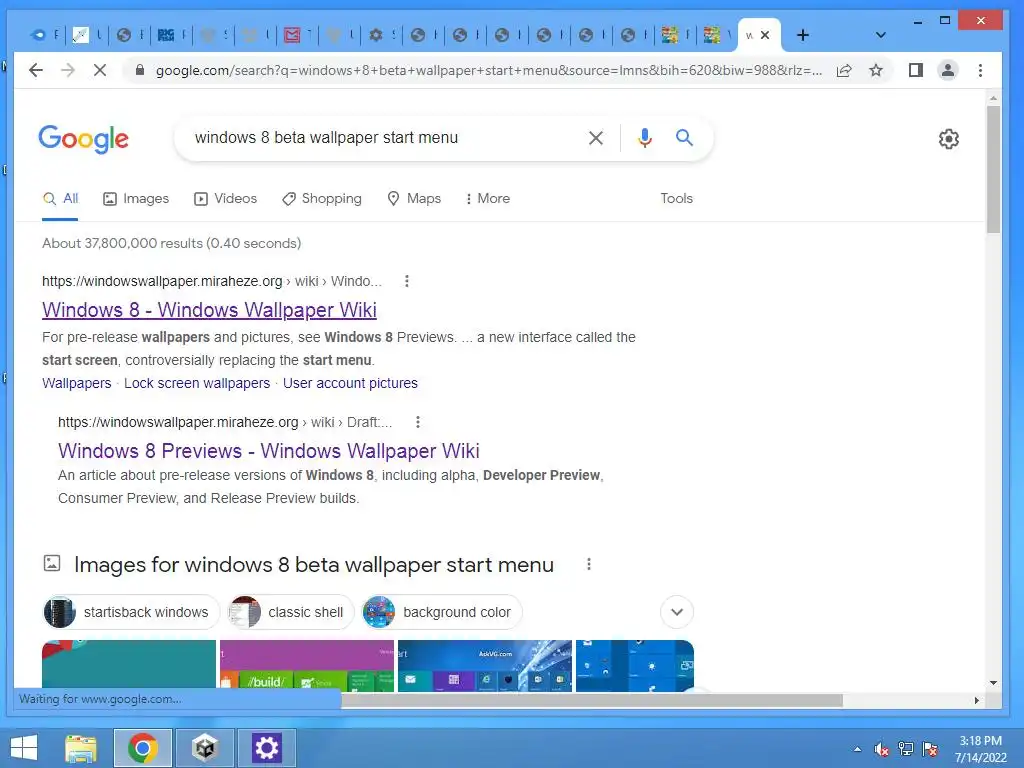
Task: Click vertical scrollbar up arrow
Action: [993, 98]
